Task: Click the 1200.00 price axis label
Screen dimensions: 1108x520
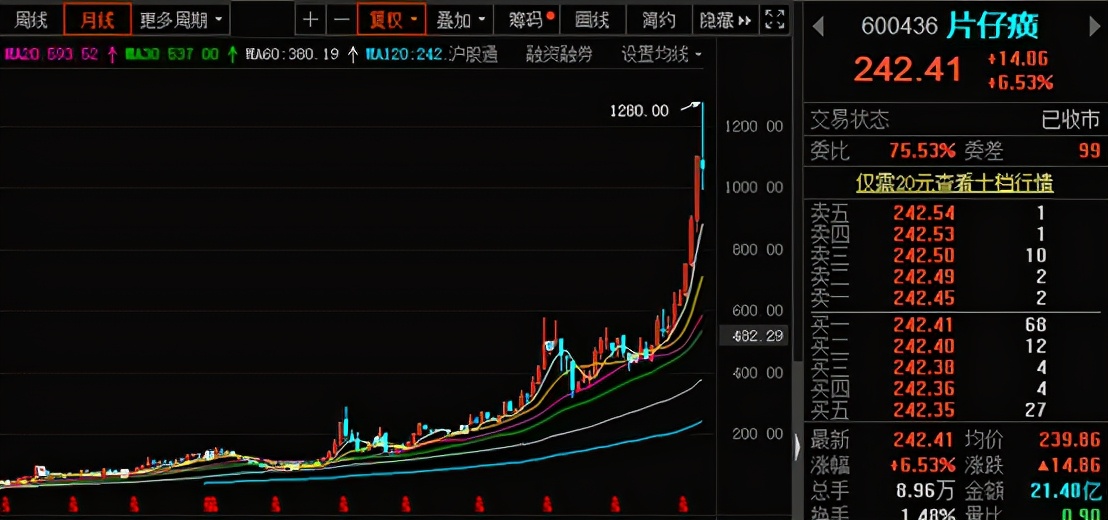Action: [x=755, y=126]
